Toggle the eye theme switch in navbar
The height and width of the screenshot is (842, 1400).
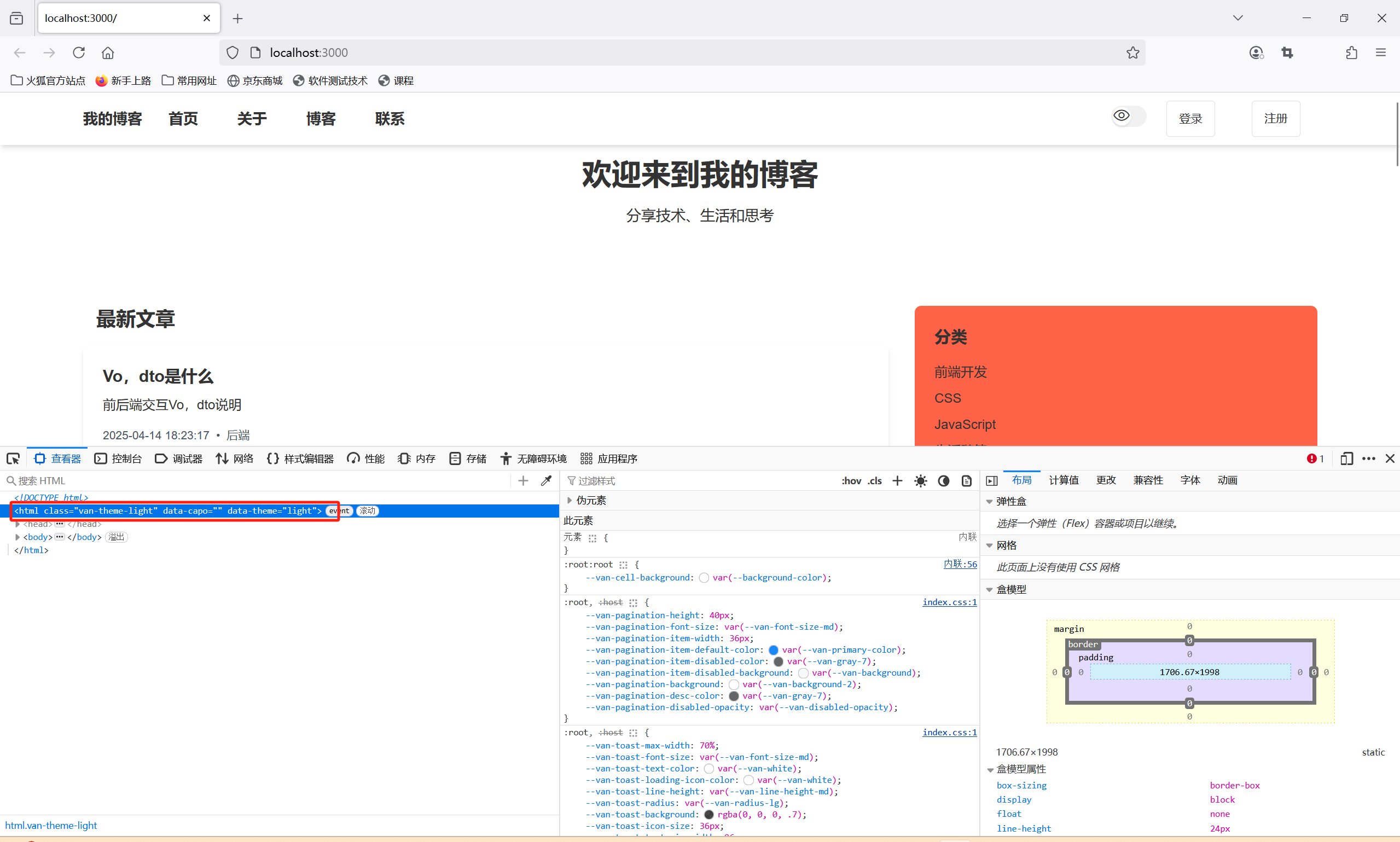[1128, 117]
